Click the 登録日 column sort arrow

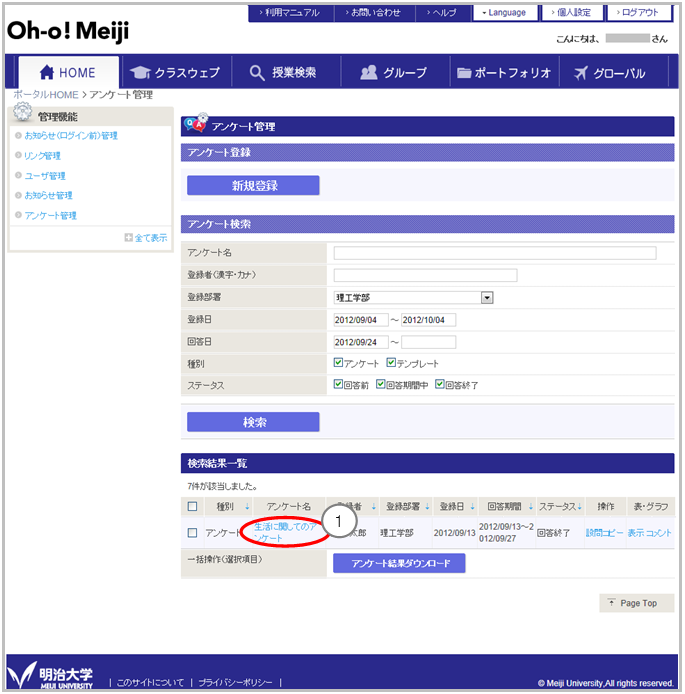point(472,506)
